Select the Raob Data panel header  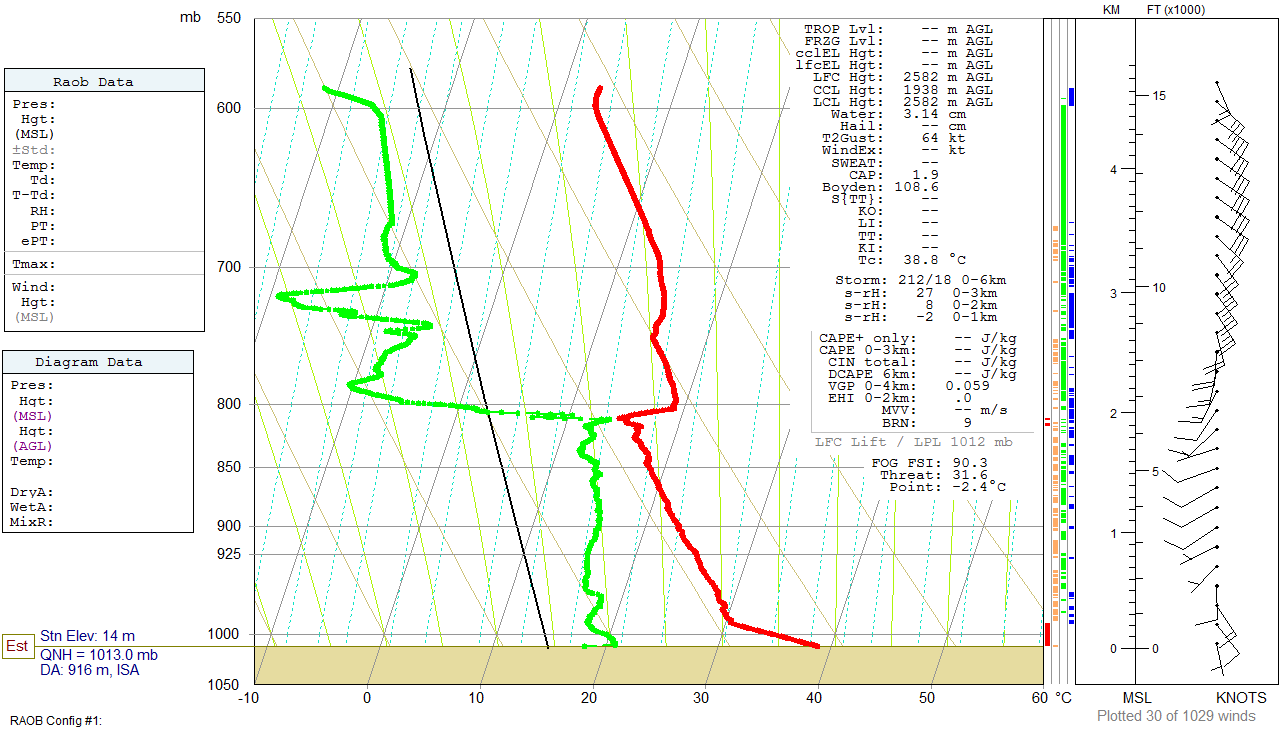click(105, 82)
